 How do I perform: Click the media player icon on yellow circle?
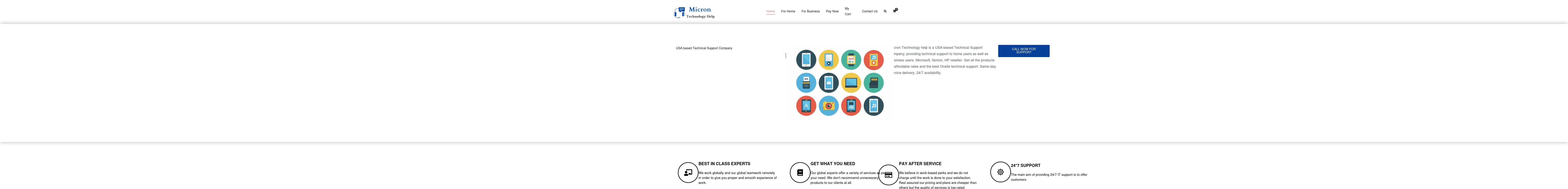[828, 60]
